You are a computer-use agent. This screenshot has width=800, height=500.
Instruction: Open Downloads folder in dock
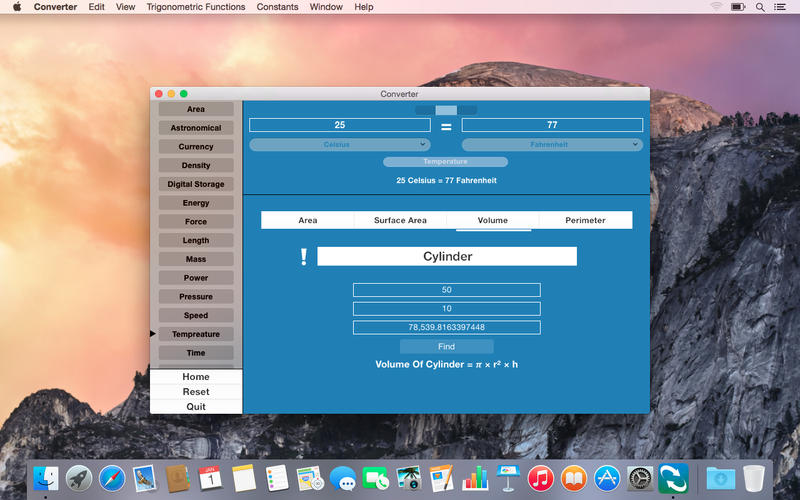click(x=720, y=479)
